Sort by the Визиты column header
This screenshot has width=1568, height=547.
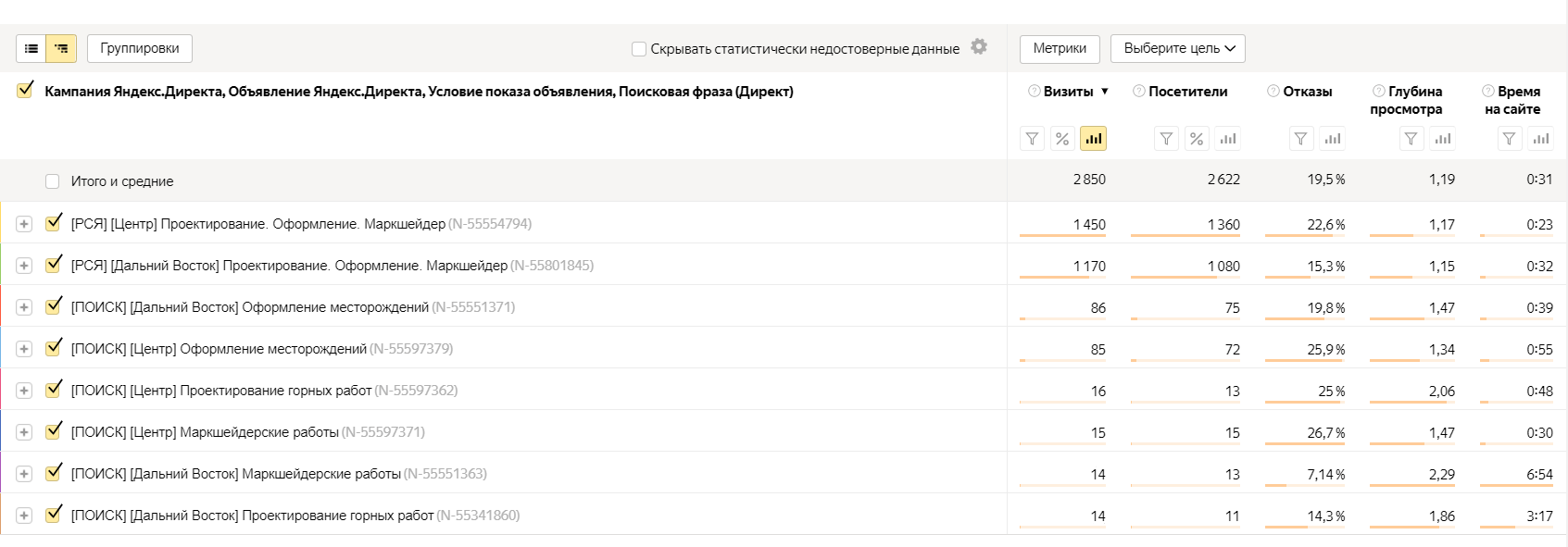tap(1068, 92)
